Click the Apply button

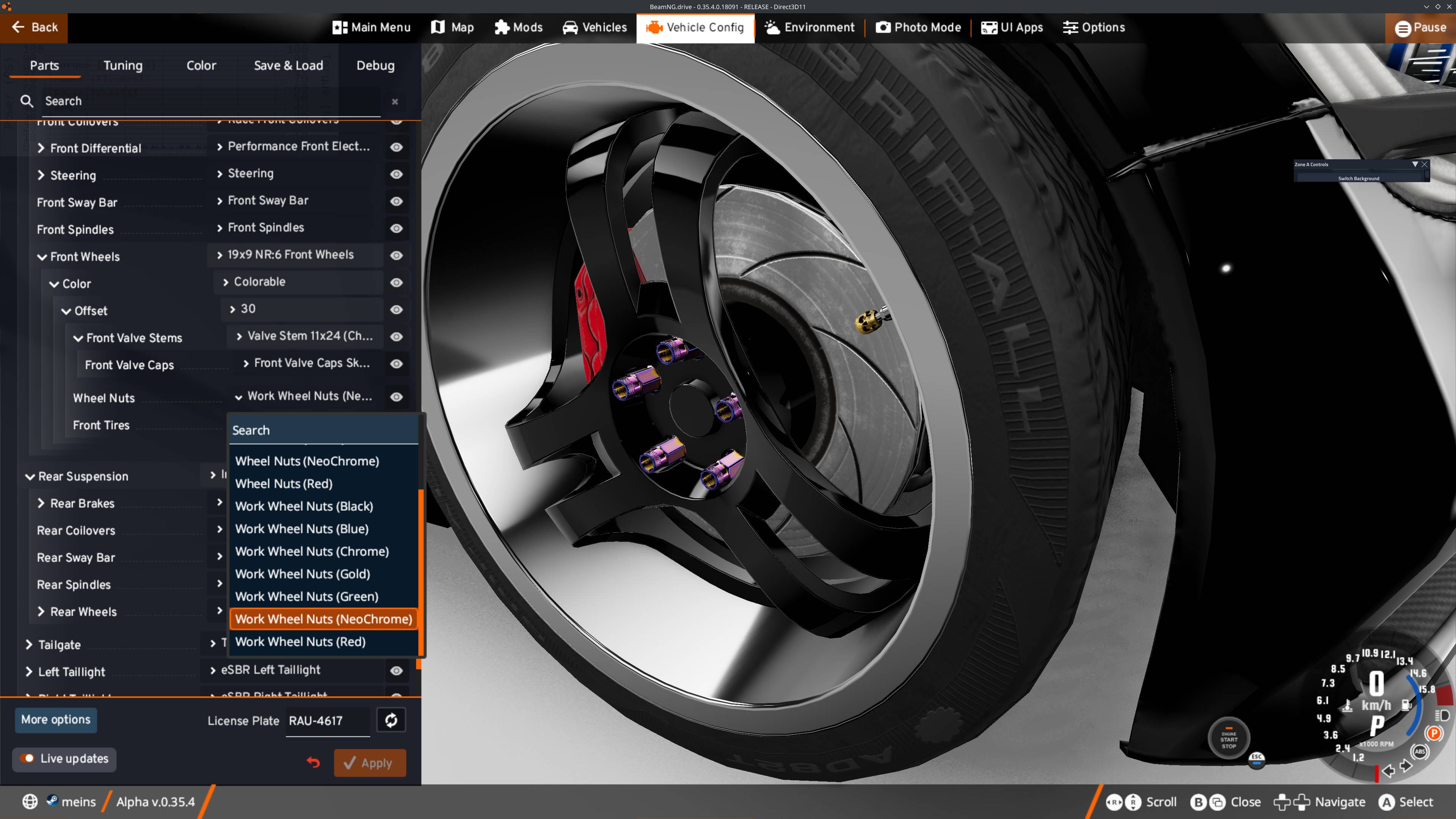click(370, 763)
